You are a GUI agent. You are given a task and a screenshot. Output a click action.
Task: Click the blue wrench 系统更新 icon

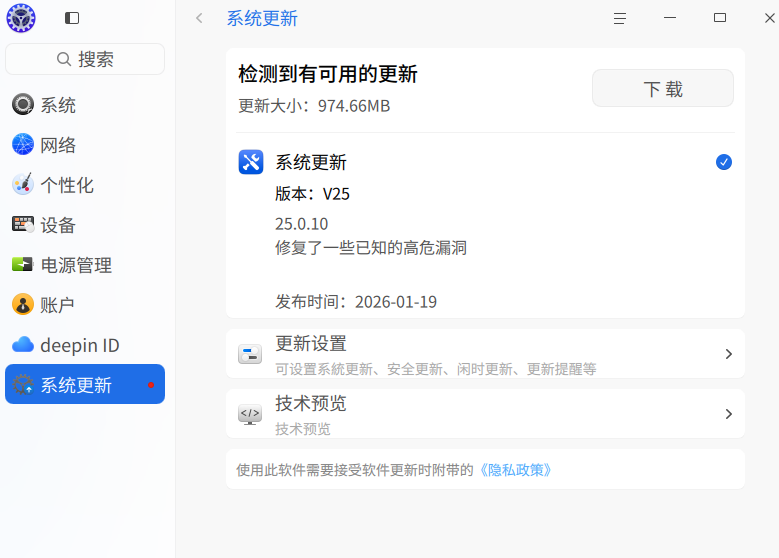tap(251, 162)
